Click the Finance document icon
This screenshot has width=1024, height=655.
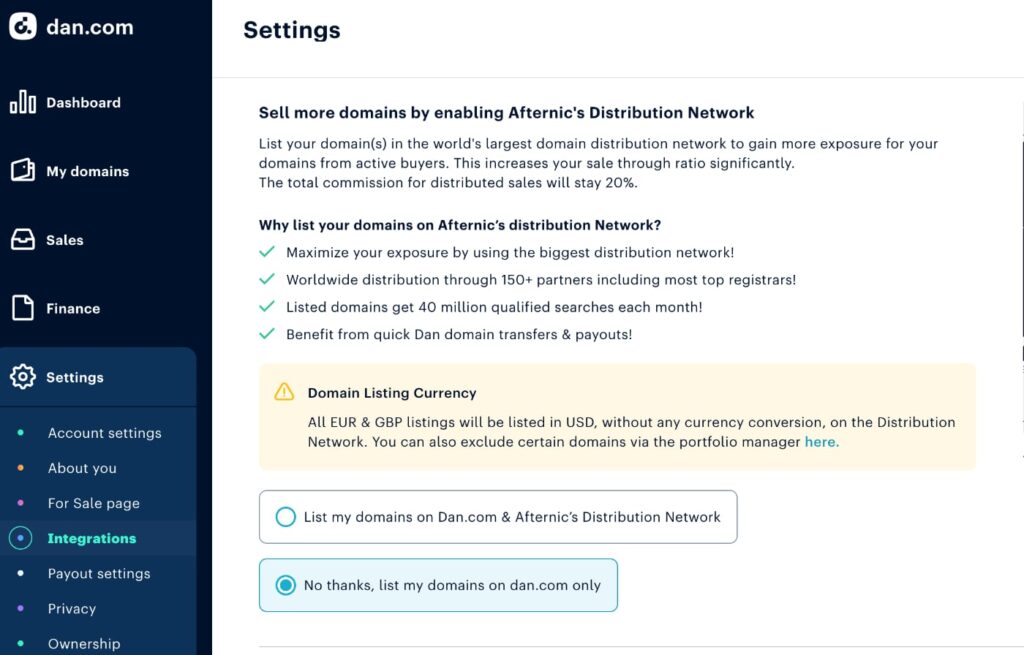(23, 308)
